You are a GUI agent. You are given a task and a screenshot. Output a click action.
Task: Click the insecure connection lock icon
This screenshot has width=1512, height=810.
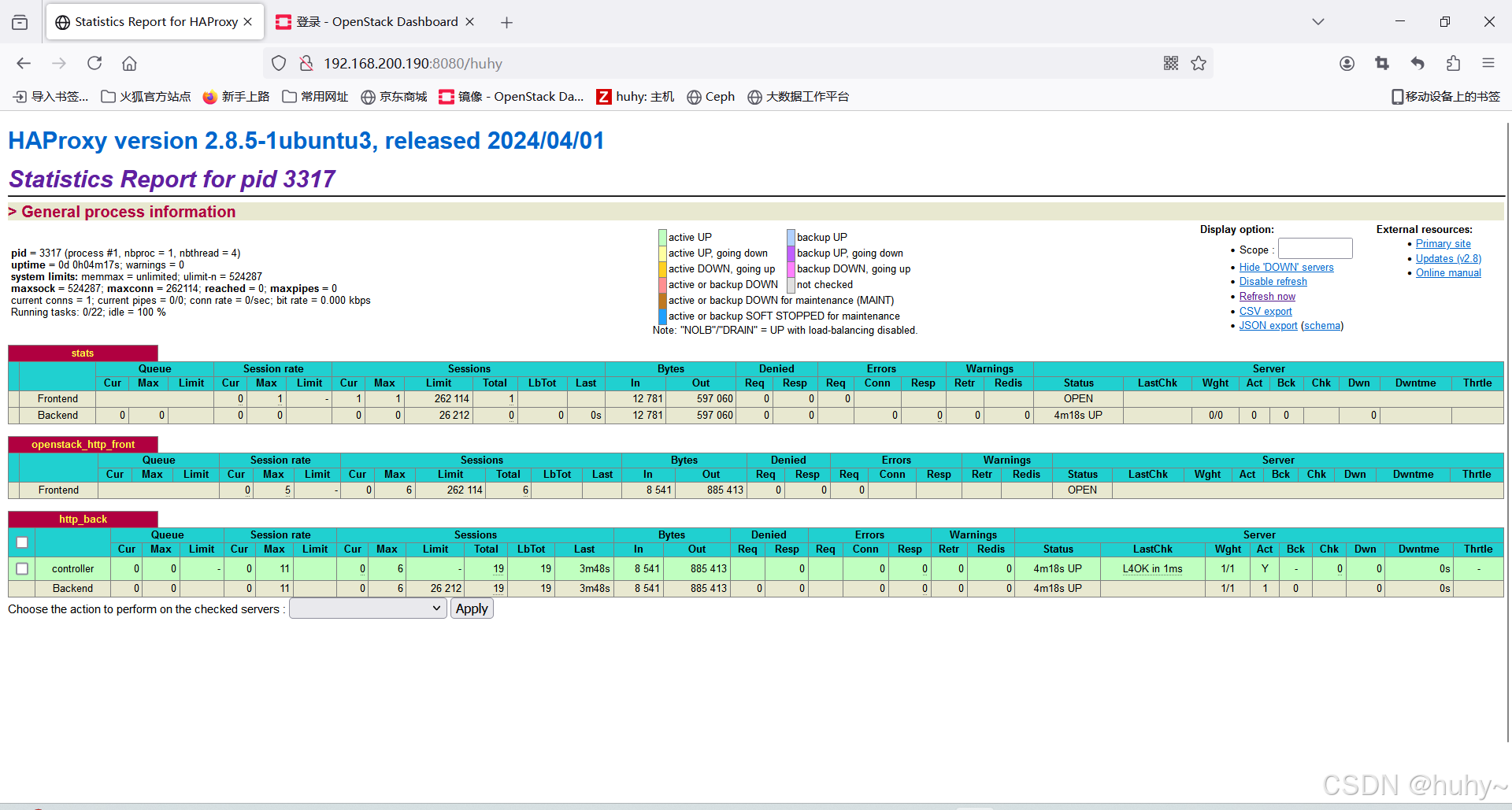(306, 63)
